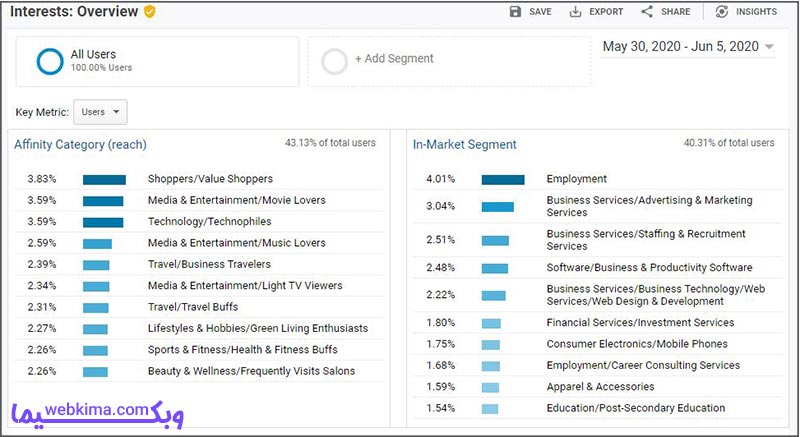Screen dimensions: 800x437
Task: Open the In-Market Segment report
Action: click(x=465, y=145)
